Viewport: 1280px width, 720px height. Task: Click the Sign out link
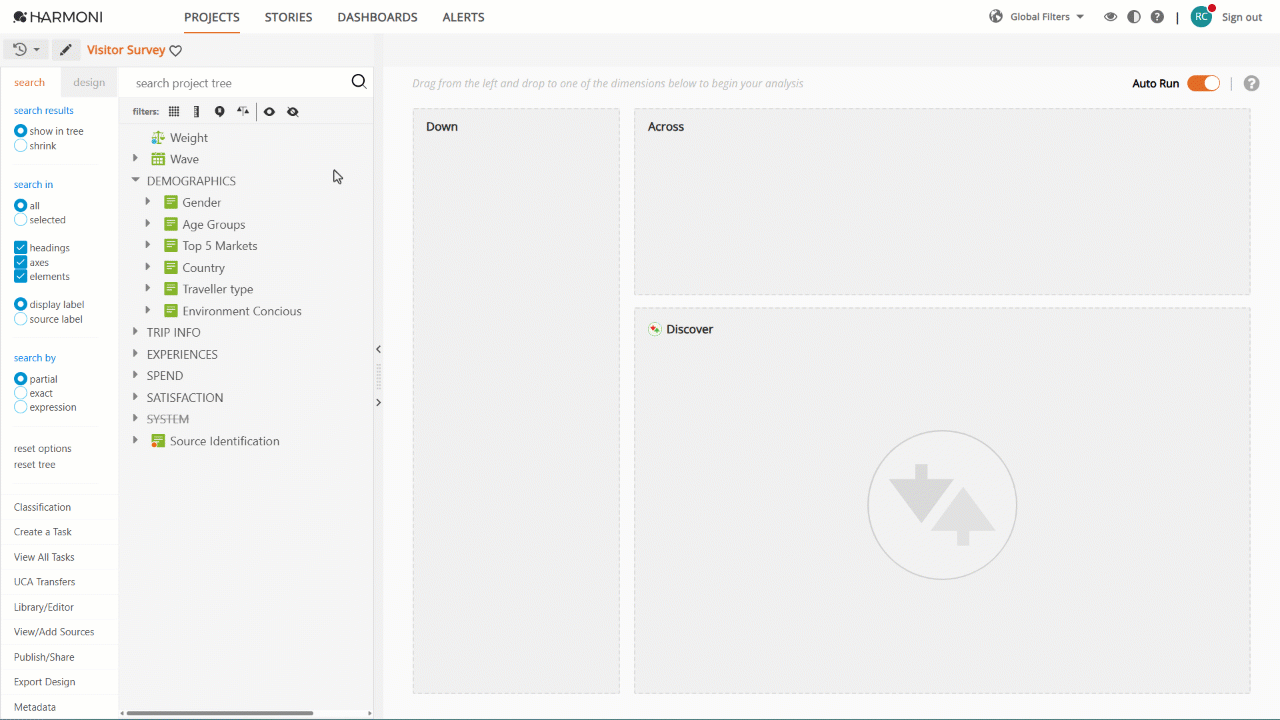tap(1242, 17)
